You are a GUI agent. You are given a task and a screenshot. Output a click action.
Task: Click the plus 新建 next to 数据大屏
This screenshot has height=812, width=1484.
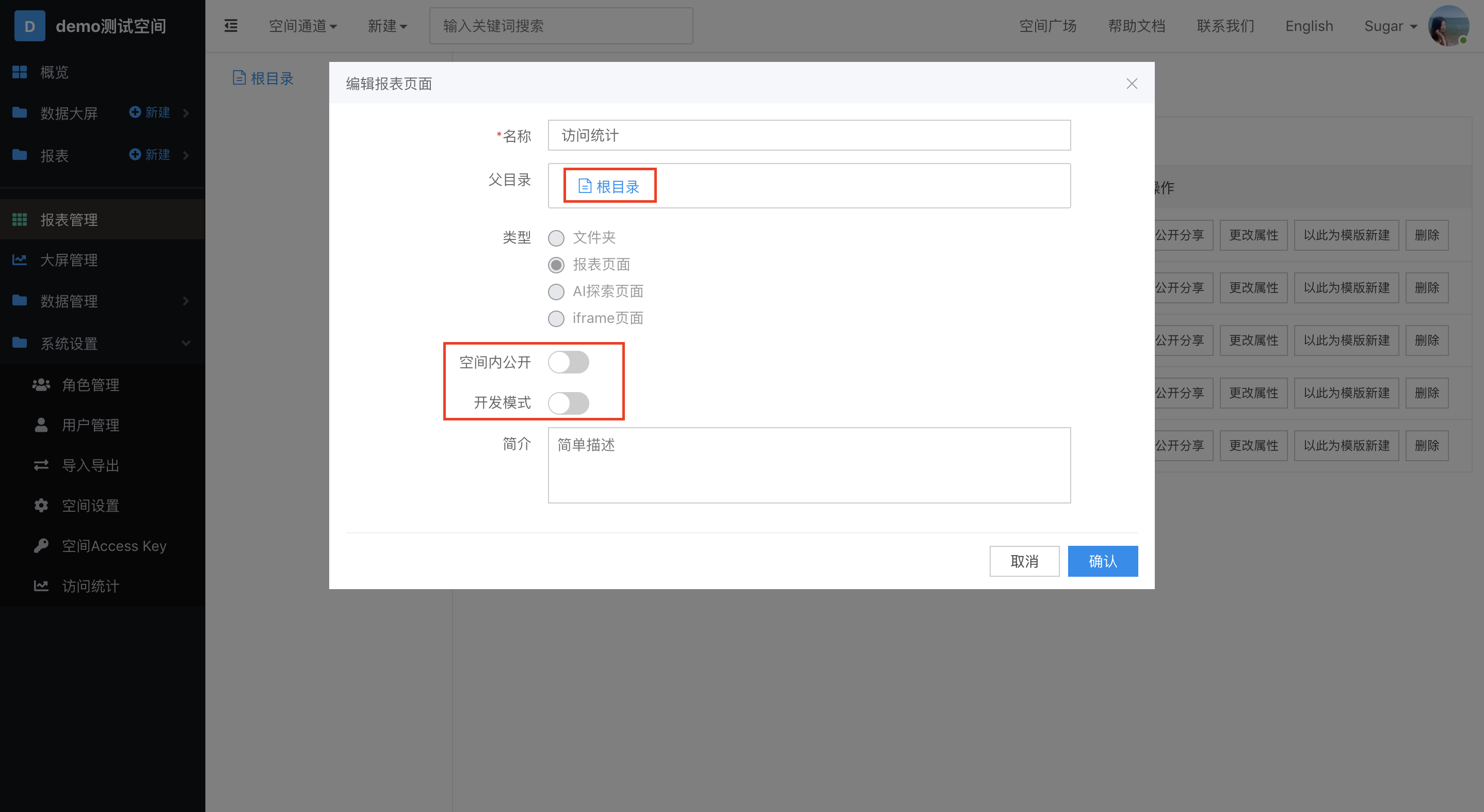150,112
